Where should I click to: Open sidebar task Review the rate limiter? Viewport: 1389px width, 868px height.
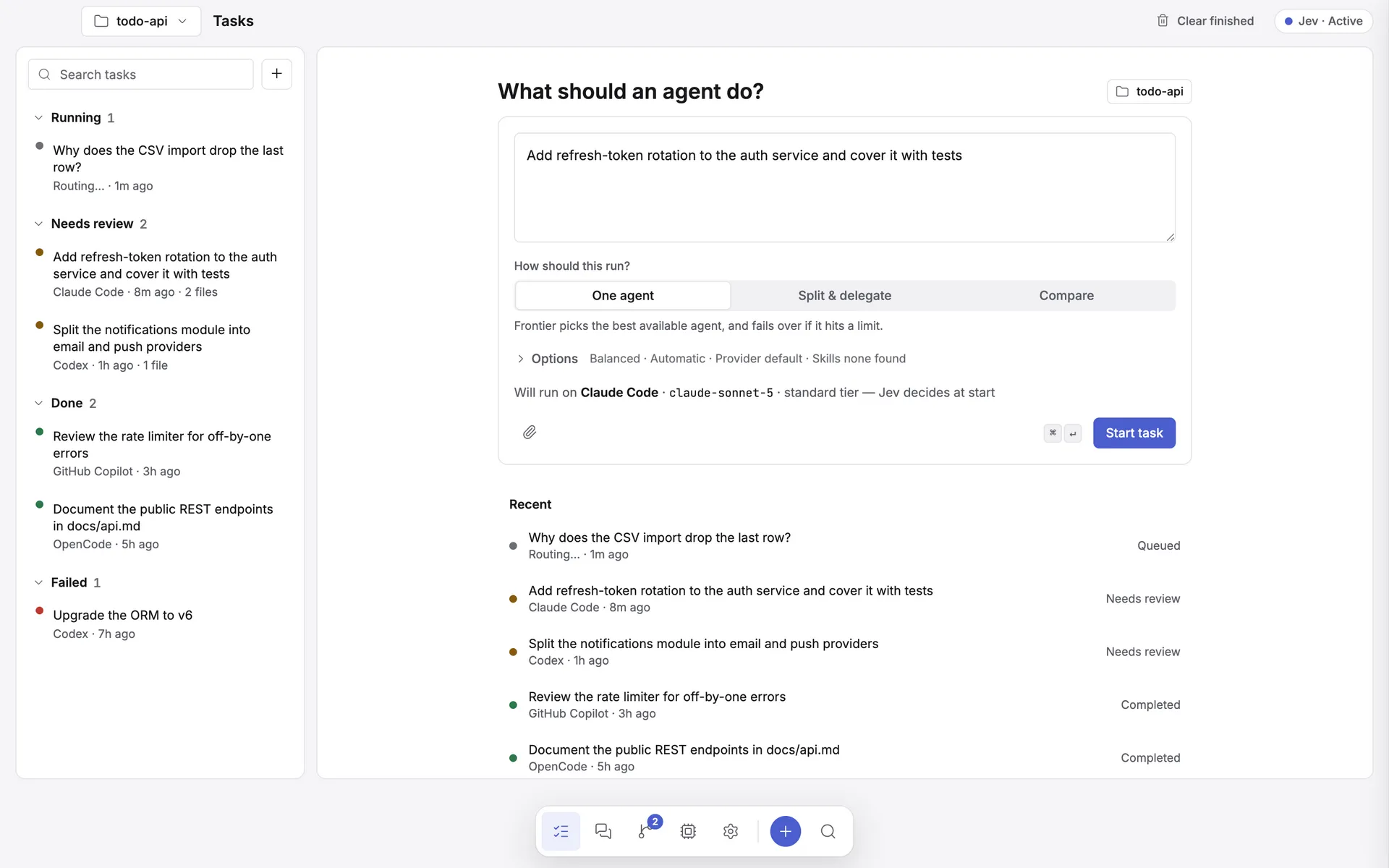click(160, 453)
